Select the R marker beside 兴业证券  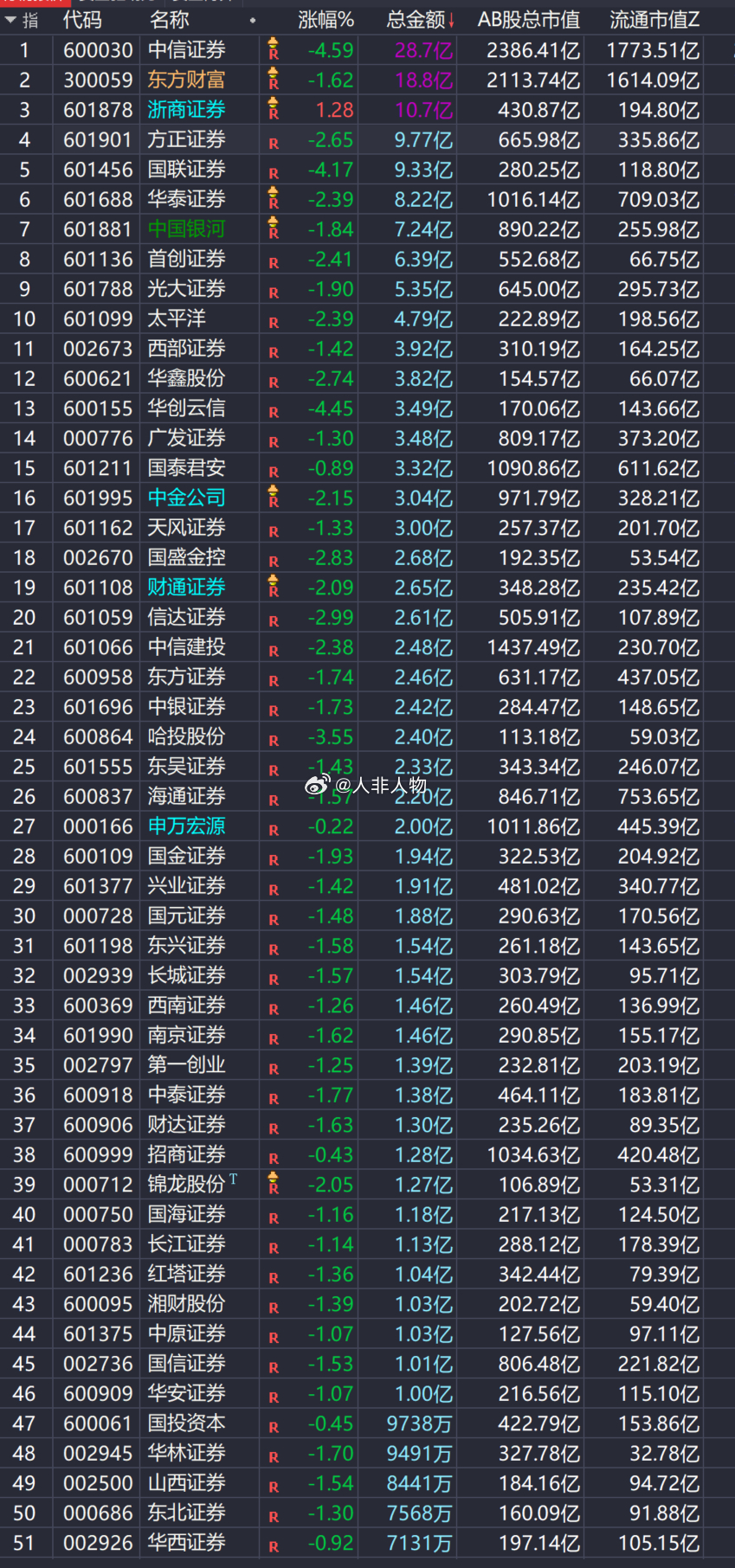point(274,890)
